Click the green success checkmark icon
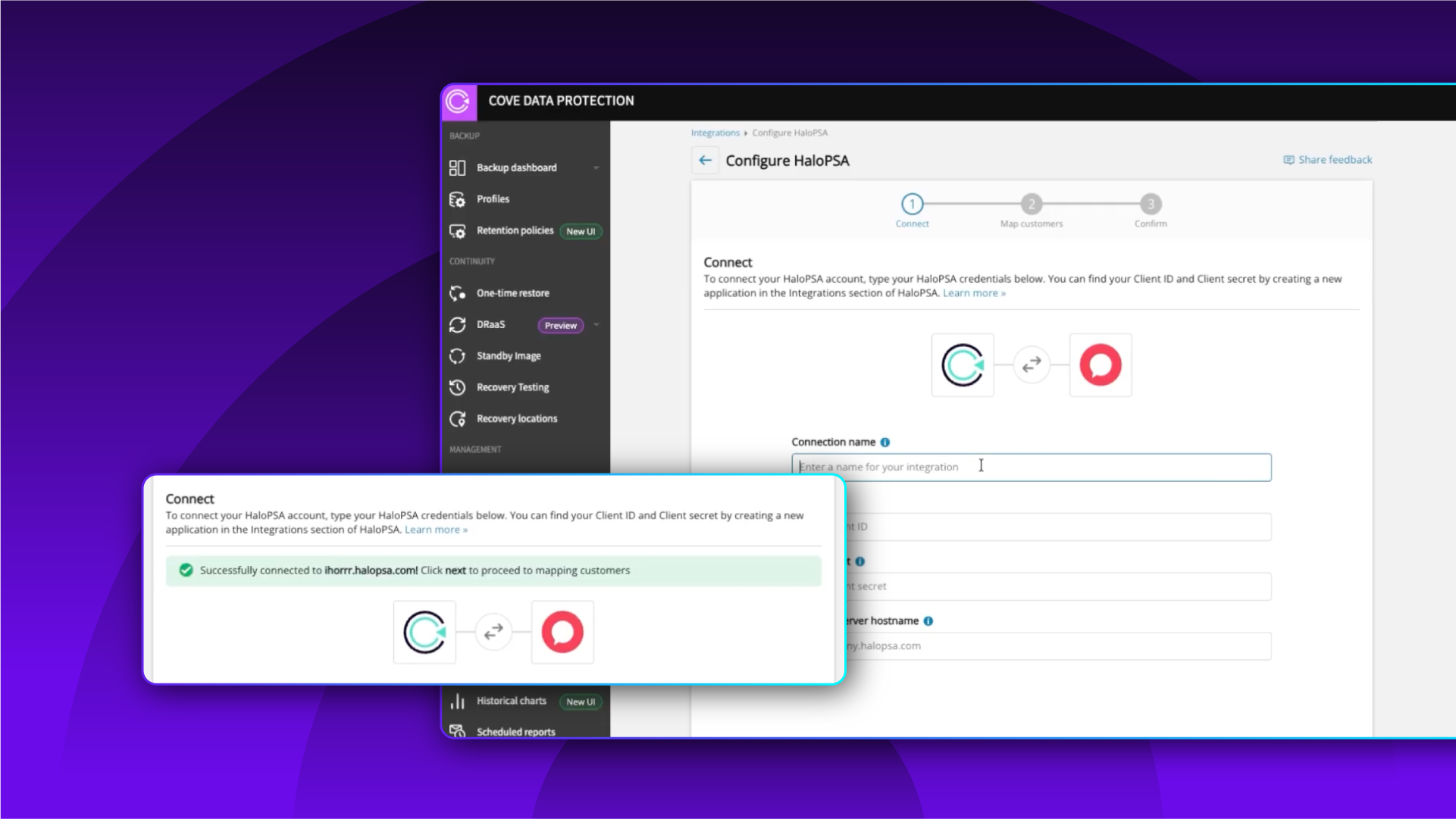The image size is (1456, 819). click(x=186, y=570)
